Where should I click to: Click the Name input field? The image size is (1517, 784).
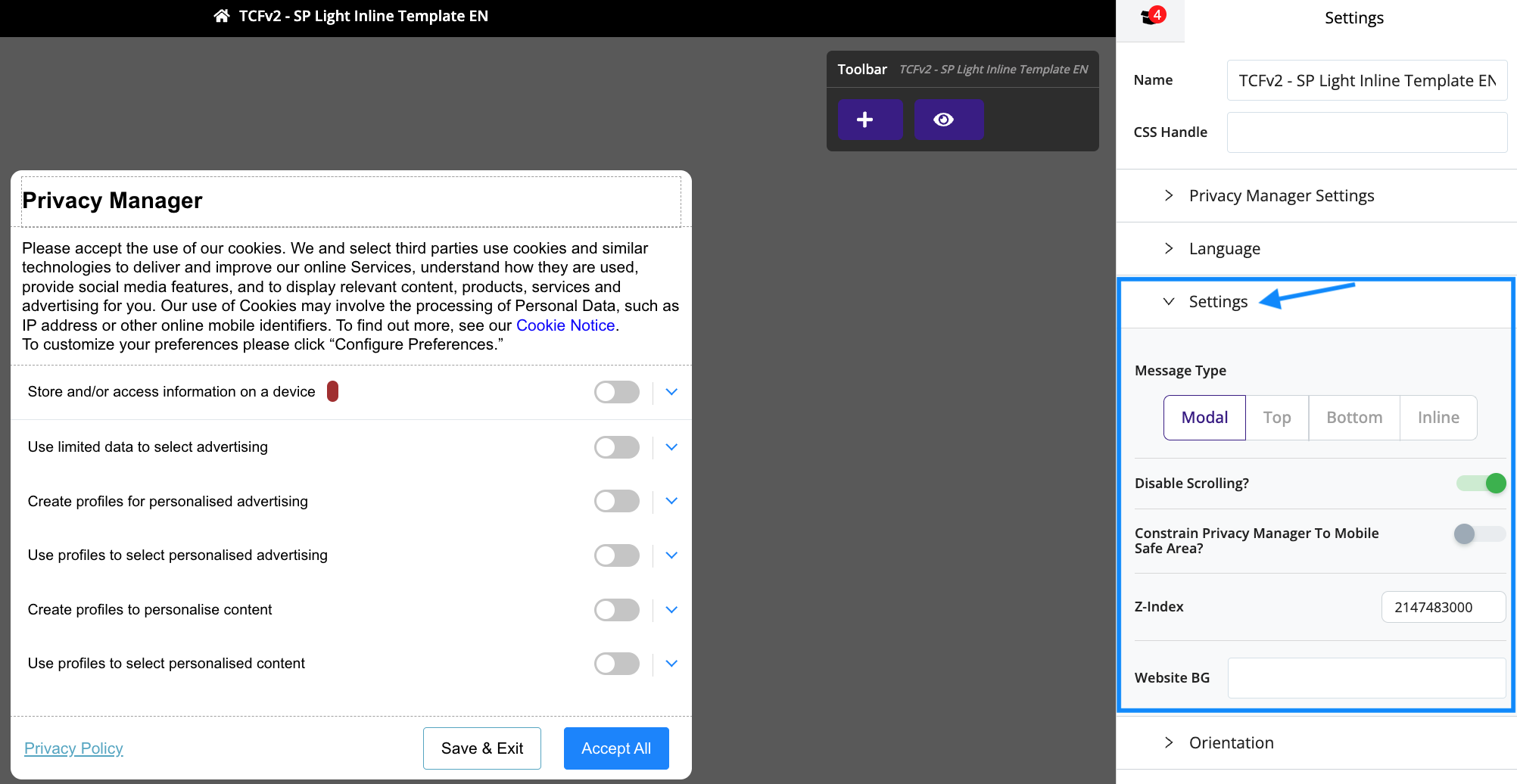[x=1367, y=80]
